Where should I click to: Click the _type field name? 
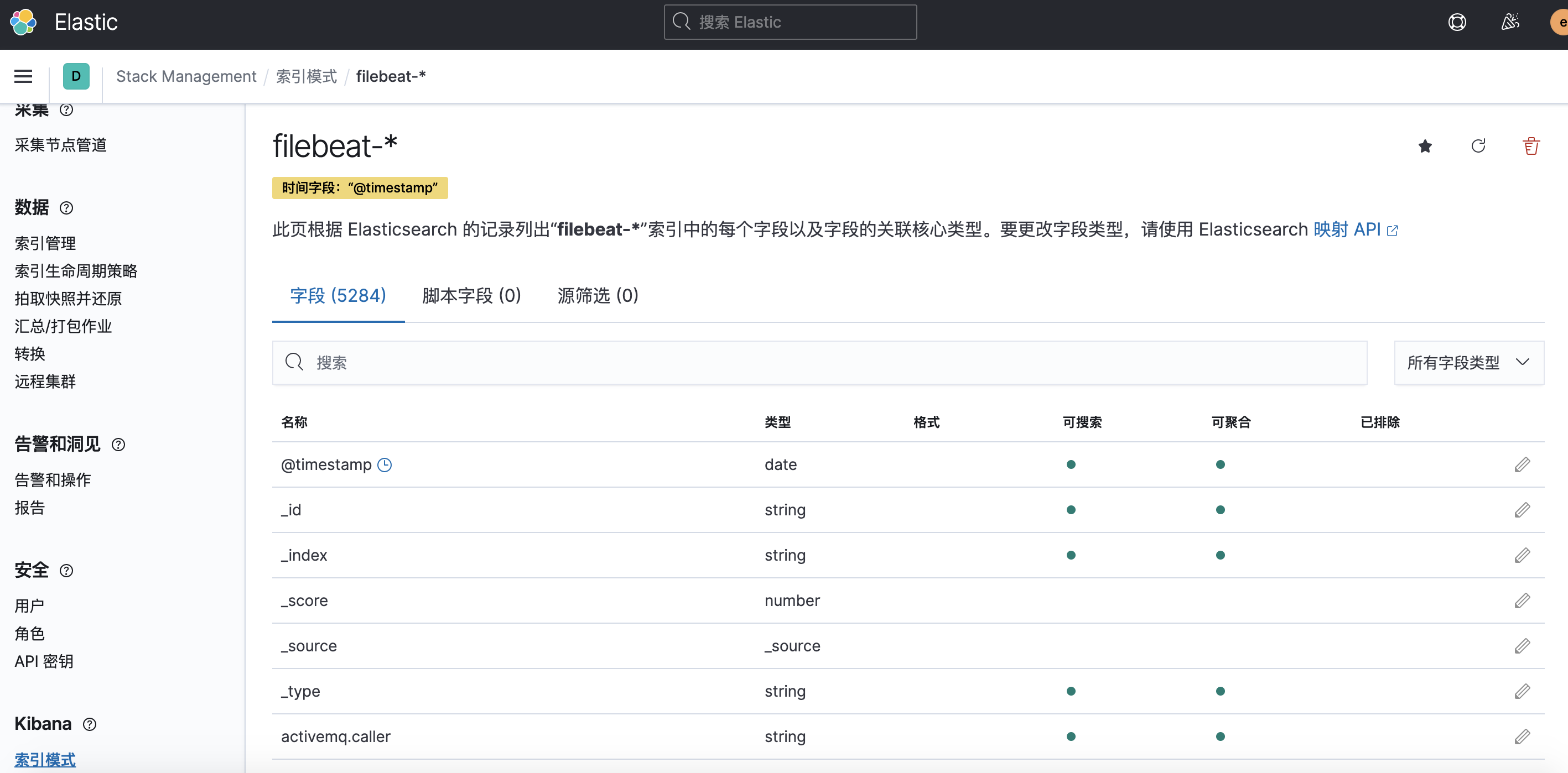pyautogui.click(x=300, y=692)
